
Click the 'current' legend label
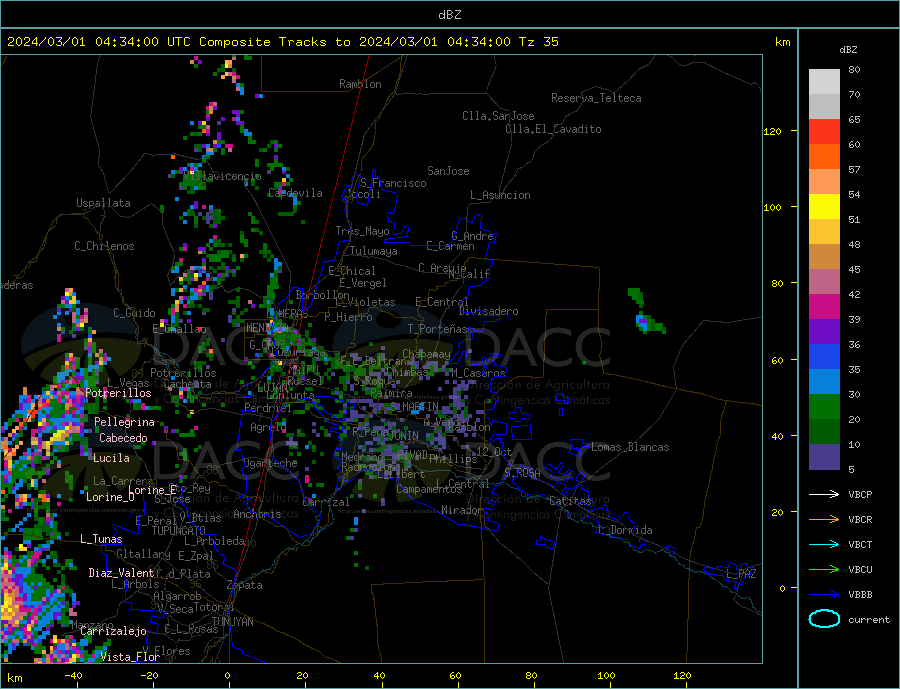(869, 620)
